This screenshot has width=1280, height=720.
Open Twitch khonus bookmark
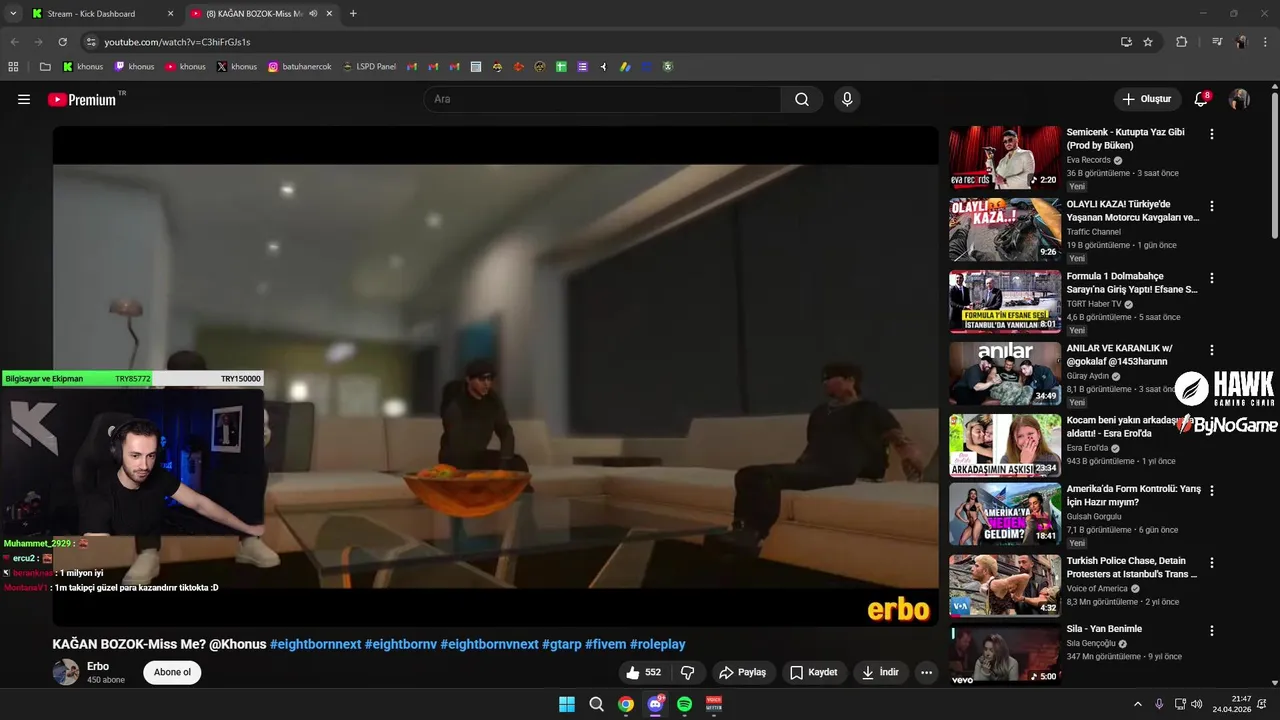coord(134,67)
